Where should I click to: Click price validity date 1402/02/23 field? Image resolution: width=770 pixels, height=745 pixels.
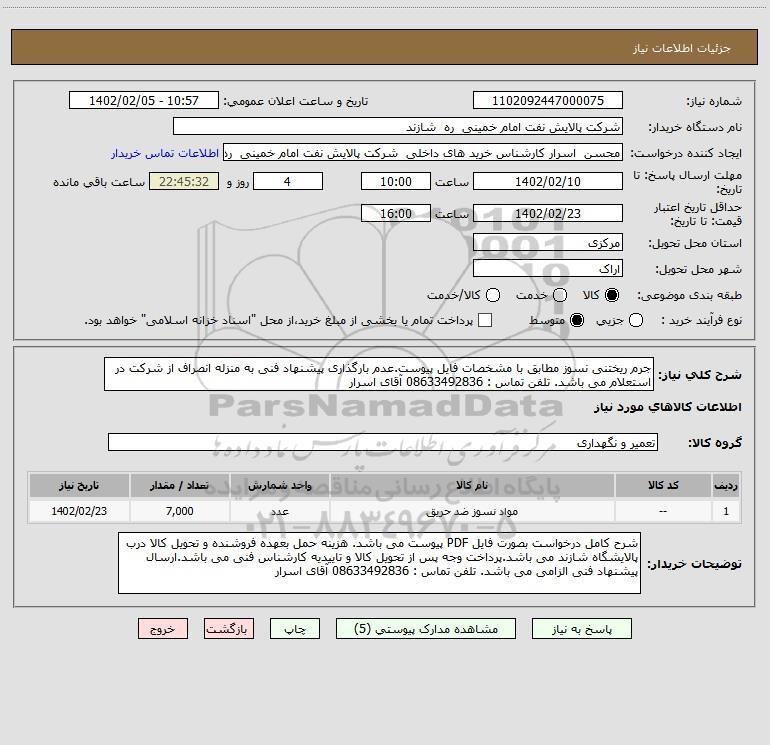[x=548, y=213]
